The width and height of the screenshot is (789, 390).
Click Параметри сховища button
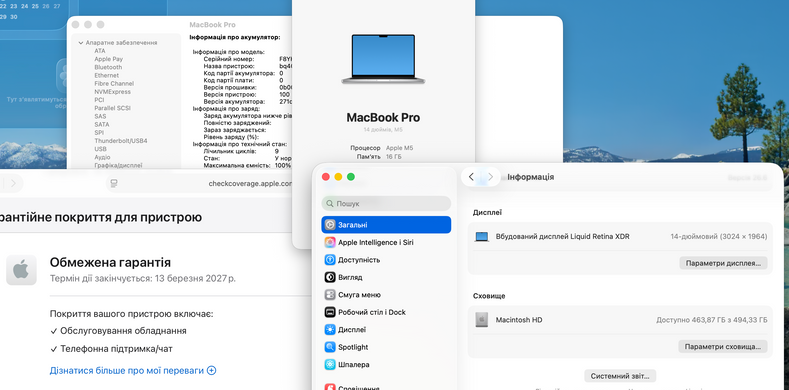(x=723, y=347)
